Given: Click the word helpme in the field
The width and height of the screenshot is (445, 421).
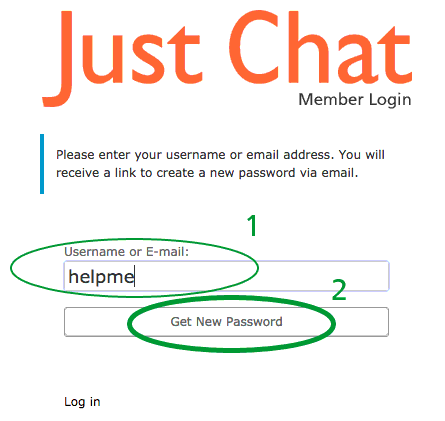Looking at the screenshot, I should pos(101,277).
